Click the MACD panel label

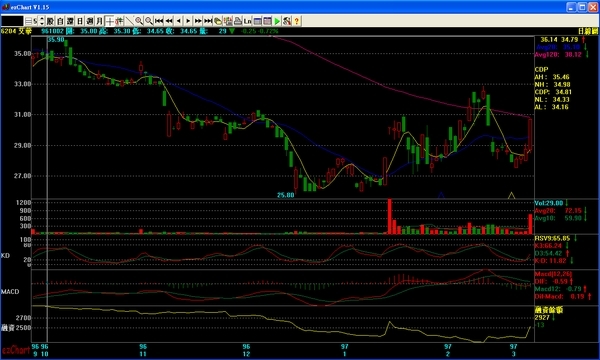tap(10, 292)
